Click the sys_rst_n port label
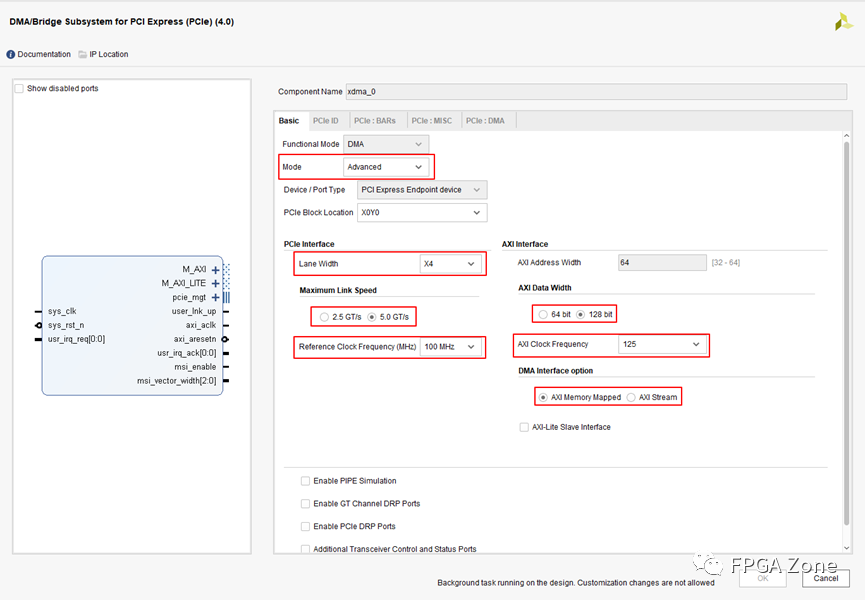This screenshot has width=865, height=600. coord(66,325)
